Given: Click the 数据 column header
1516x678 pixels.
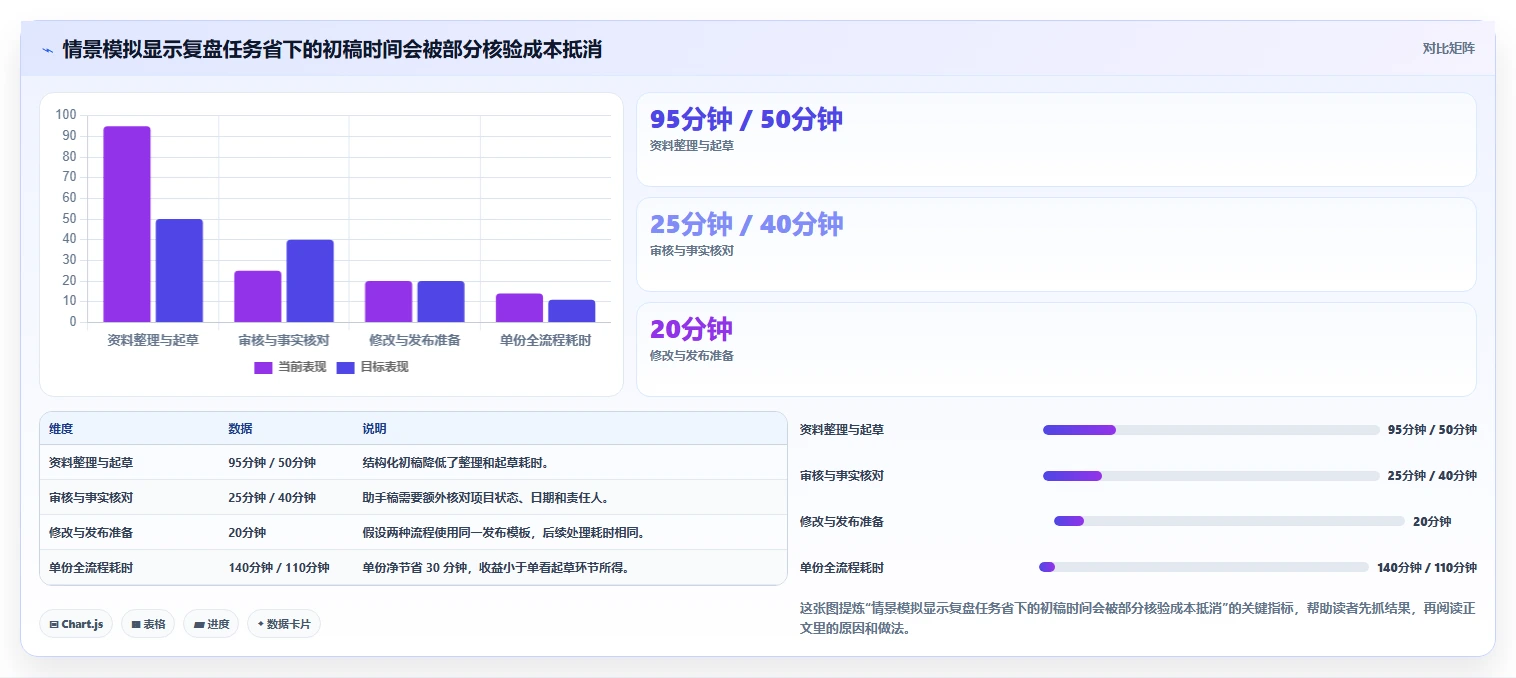Looking at the screenshot, I should click(x=240, y=428).
